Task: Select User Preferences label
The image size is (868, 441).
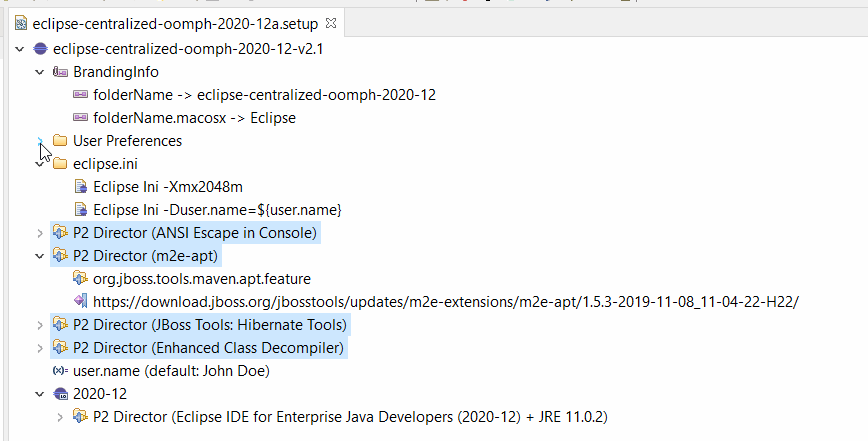Action: [127, 141]
